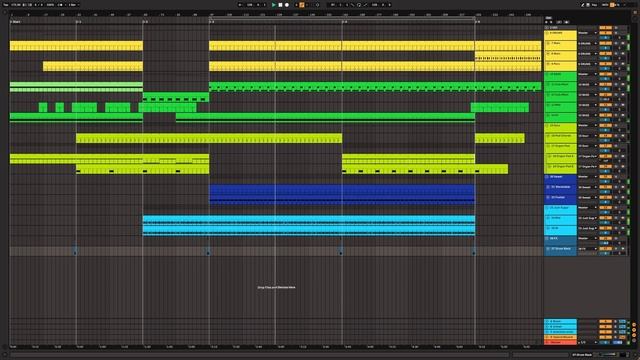Solo the 10 BASS track

tap(616, 74)
